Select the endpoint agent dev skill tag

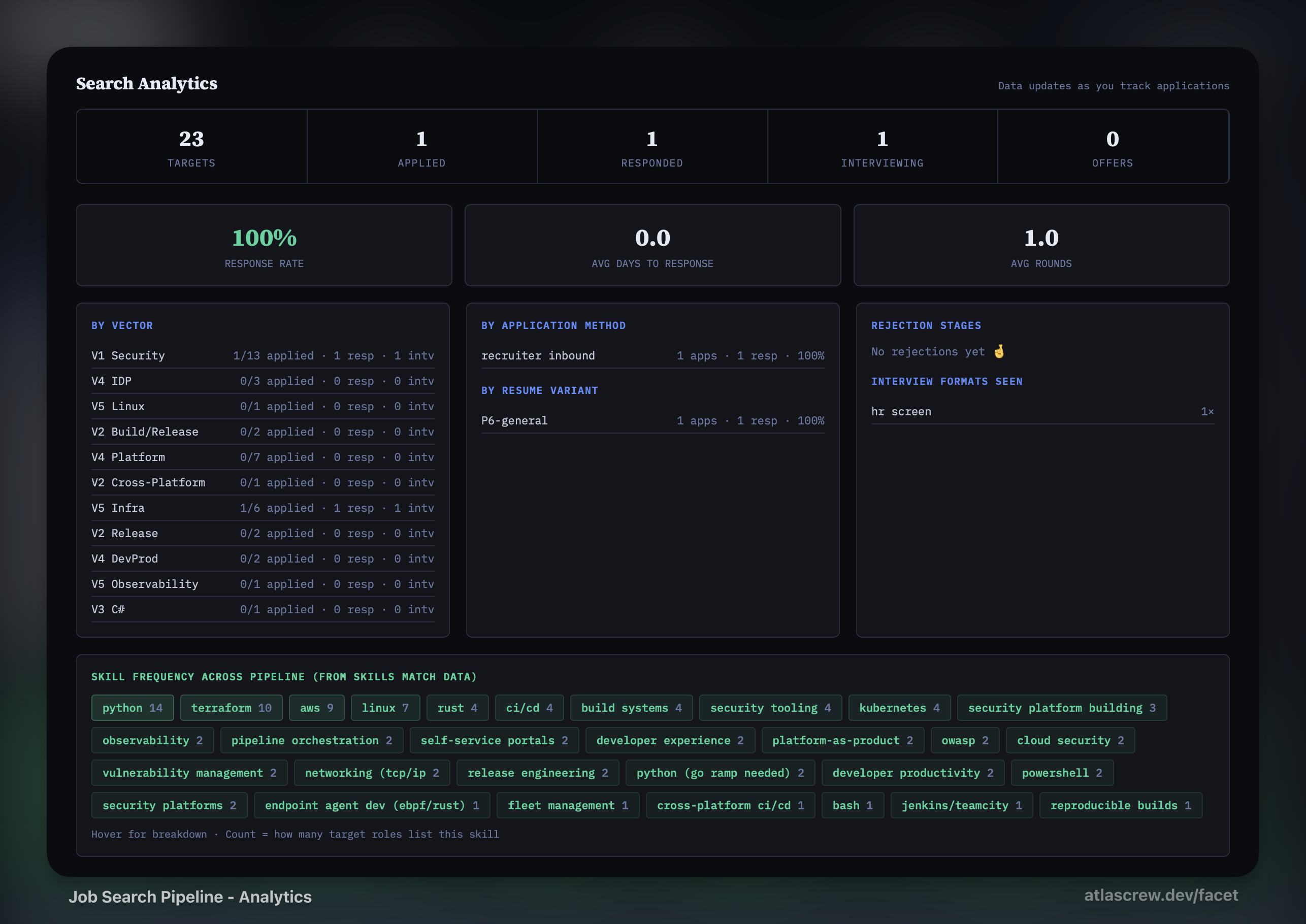pos(371,805)
